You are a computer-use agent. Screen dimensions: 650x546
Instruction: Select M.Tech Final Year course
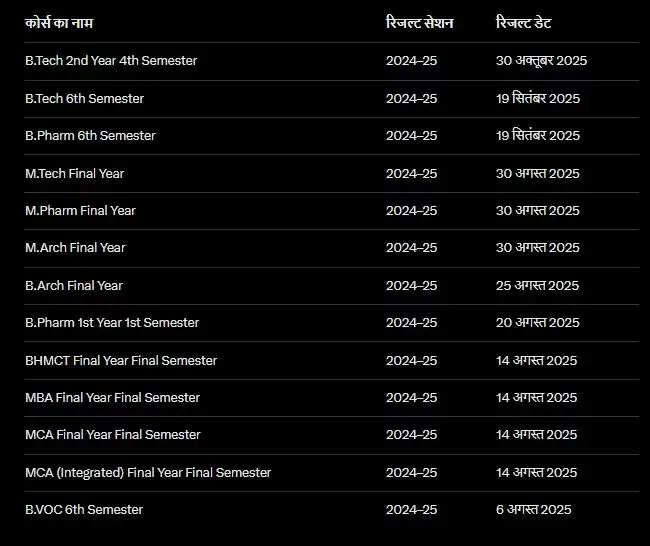pos(74,173)
